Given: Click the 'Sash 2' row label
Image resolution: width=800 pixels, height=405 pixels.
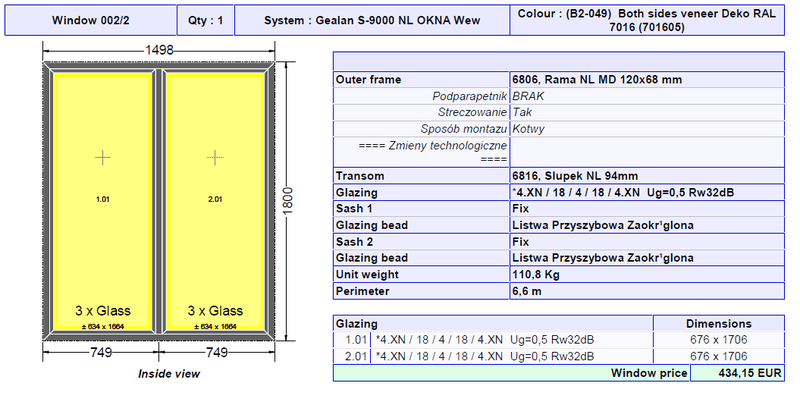Looking at the screenshot, I should [x=354, y=242].
